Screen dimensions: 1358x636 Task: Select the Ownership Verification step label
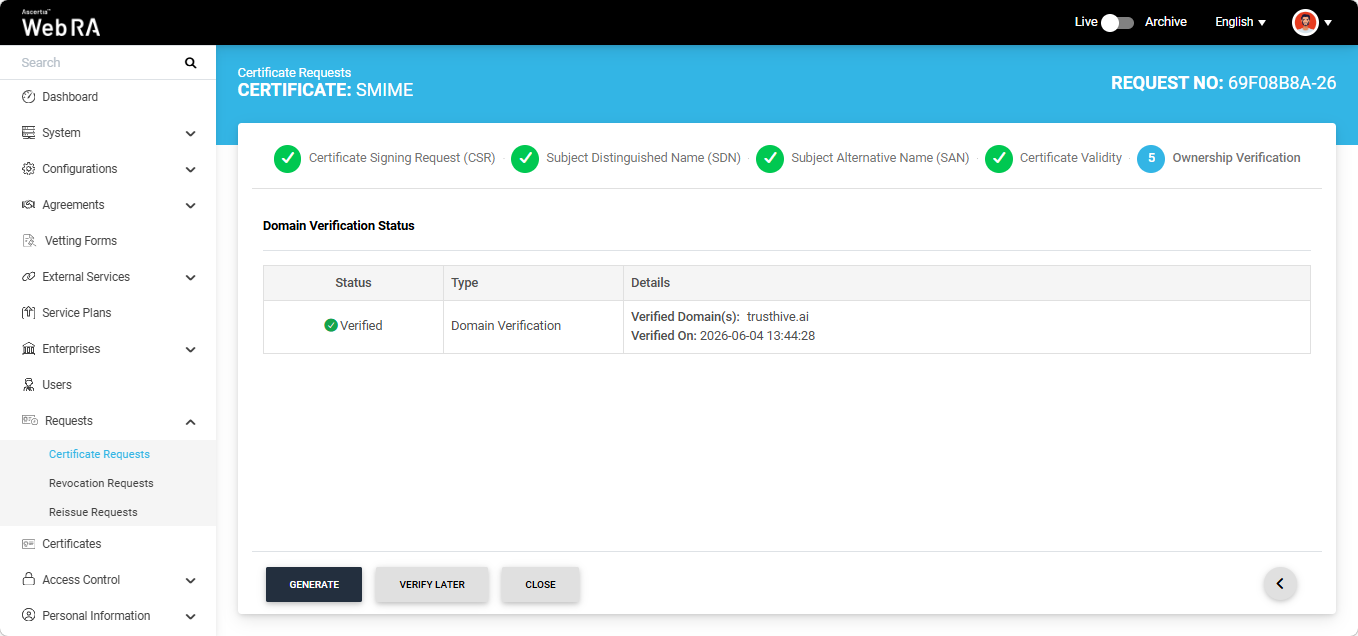click(x=1236, y=158)
